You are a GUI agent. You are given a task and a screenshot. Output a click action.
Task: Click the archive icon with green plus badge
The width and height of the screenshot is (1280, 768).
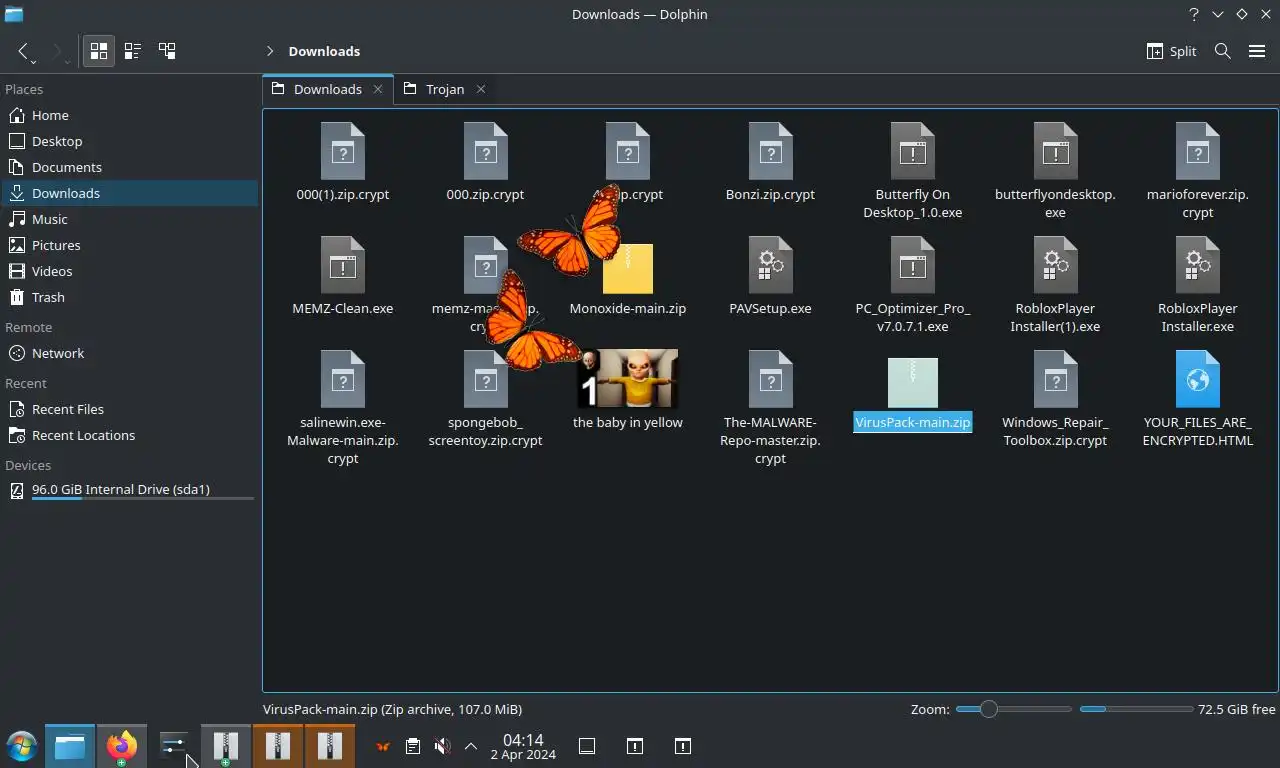226,746
